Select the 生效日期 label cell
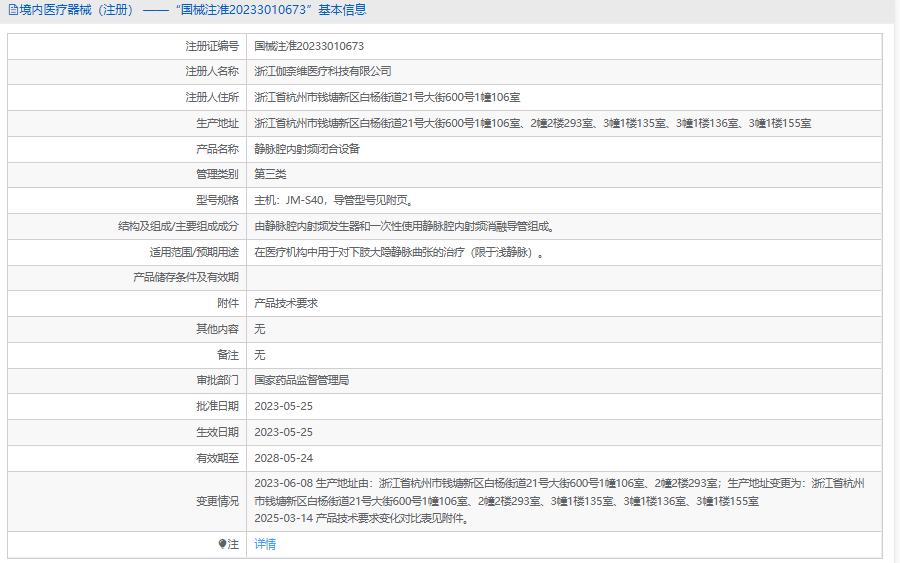 [217, 432]
